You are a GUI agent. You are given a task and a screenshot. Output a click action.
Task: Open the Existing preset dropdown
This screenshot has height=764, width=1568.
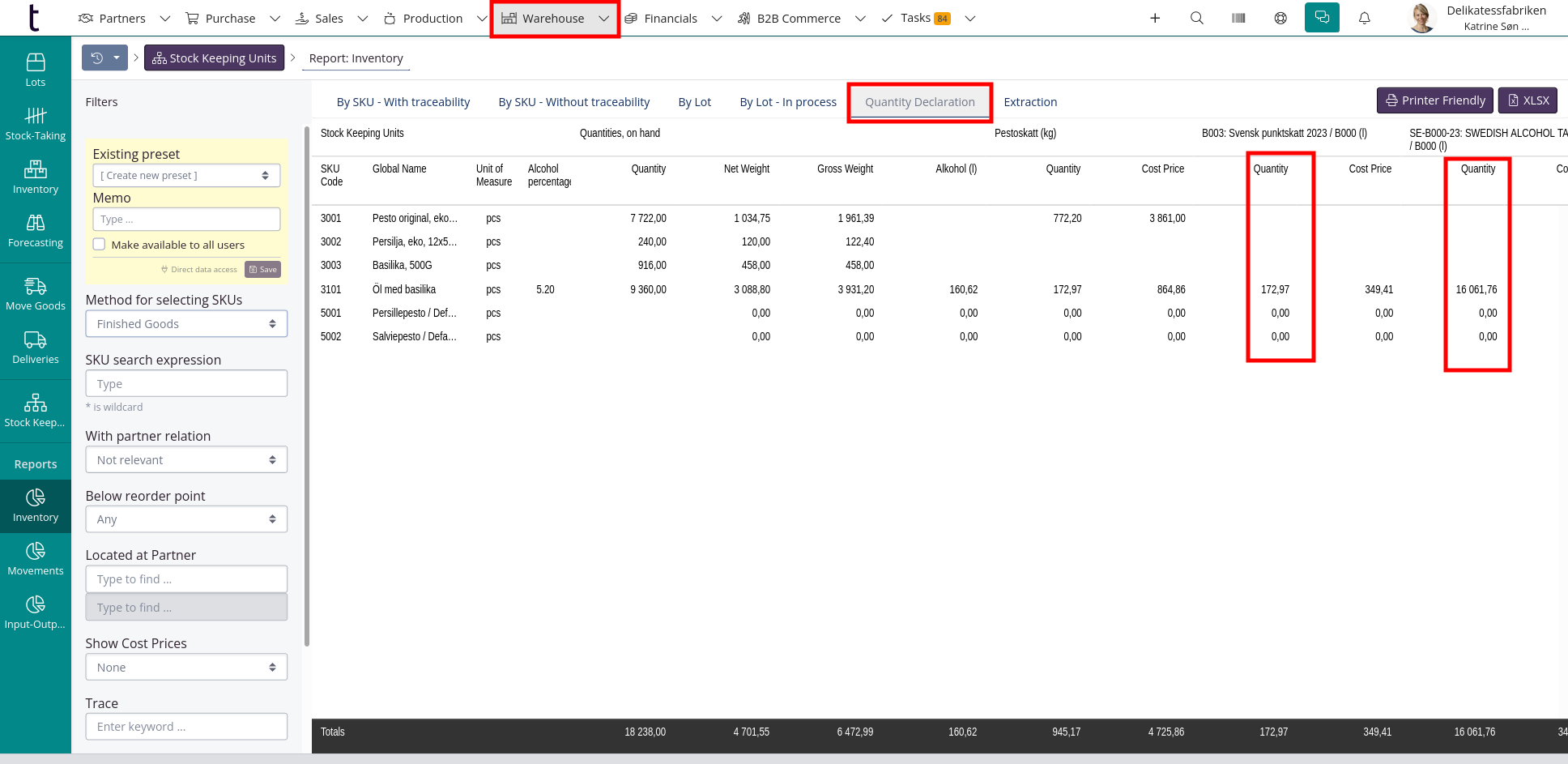click(186, 176)
